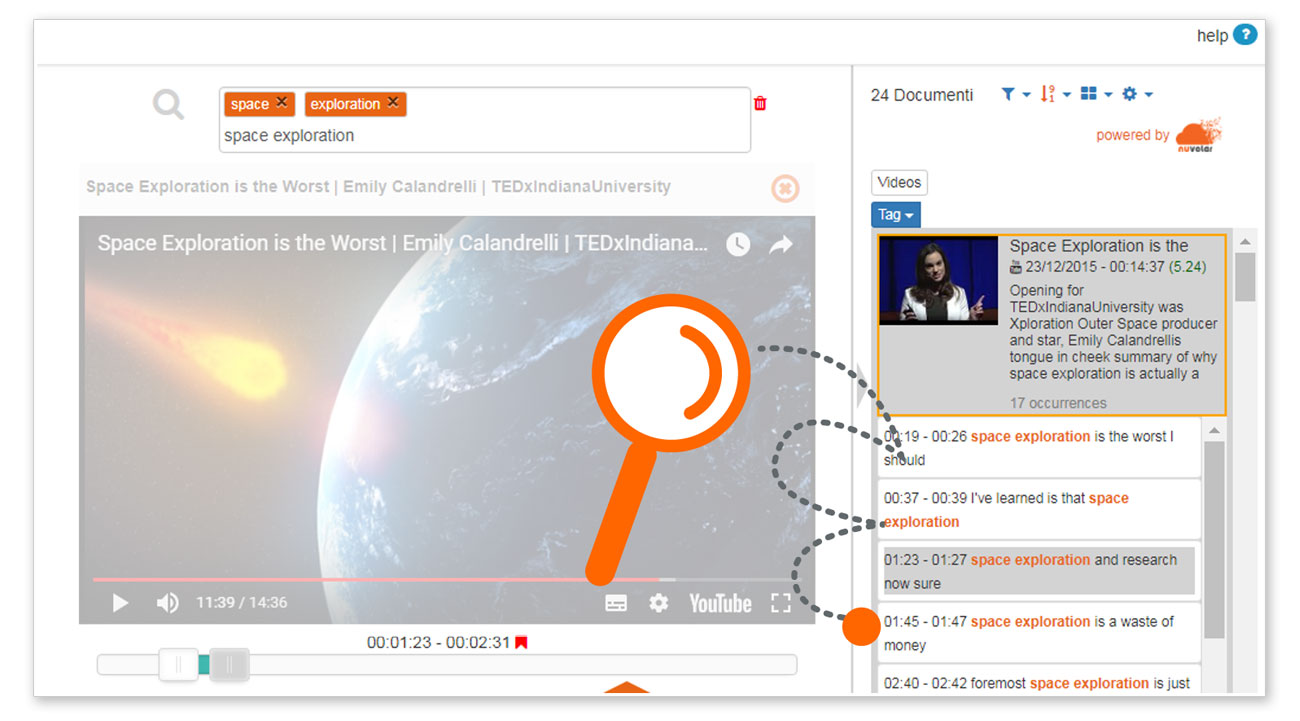This screenshot has width=1300, height=721.
Task: Toggle video subtitles (captions)
Action: tap(616, 603)
